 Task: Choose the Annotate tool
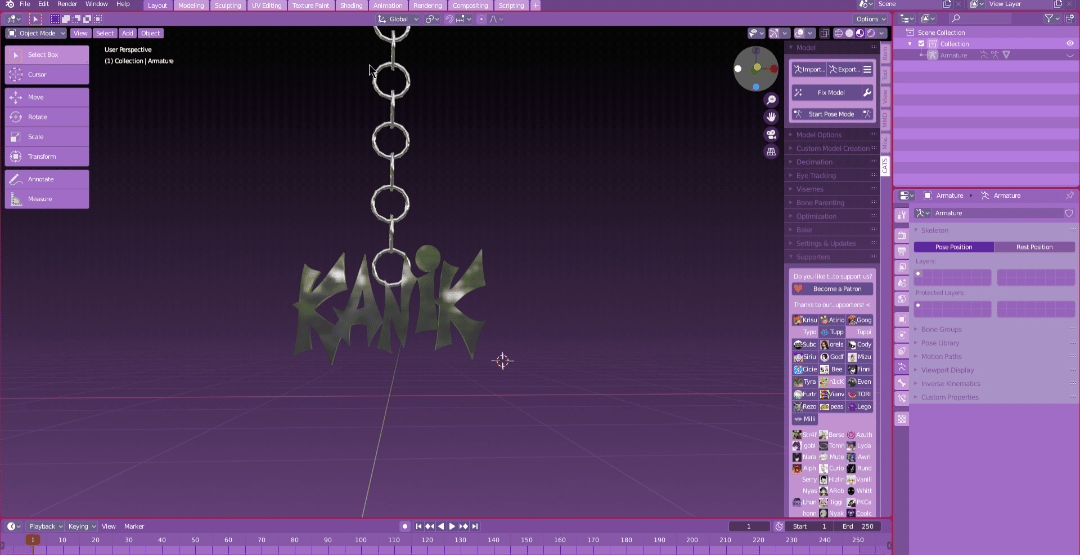(47, 179)
